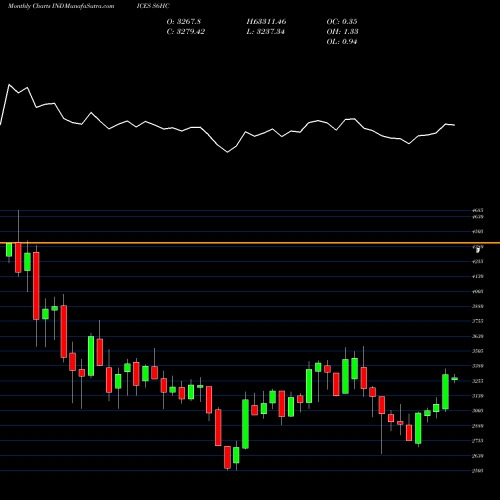Click the 4139 price axis label
500x500 pixels.
coord(478,276)
